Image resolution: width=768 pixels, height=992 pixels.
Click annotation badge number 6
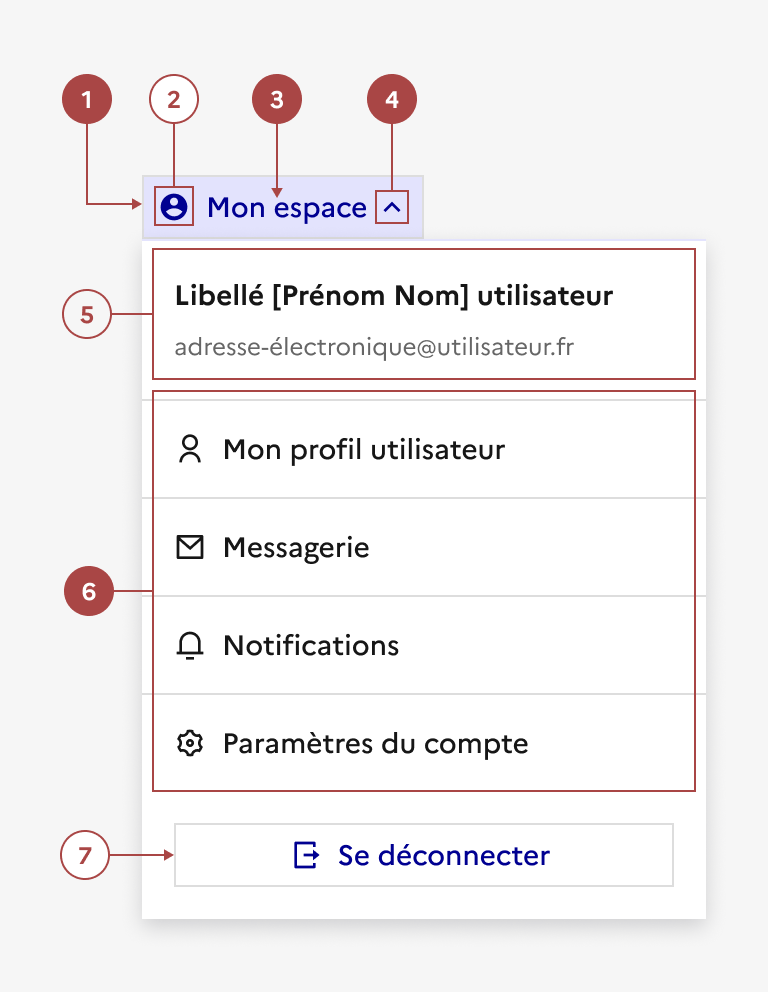pos(89,592)
